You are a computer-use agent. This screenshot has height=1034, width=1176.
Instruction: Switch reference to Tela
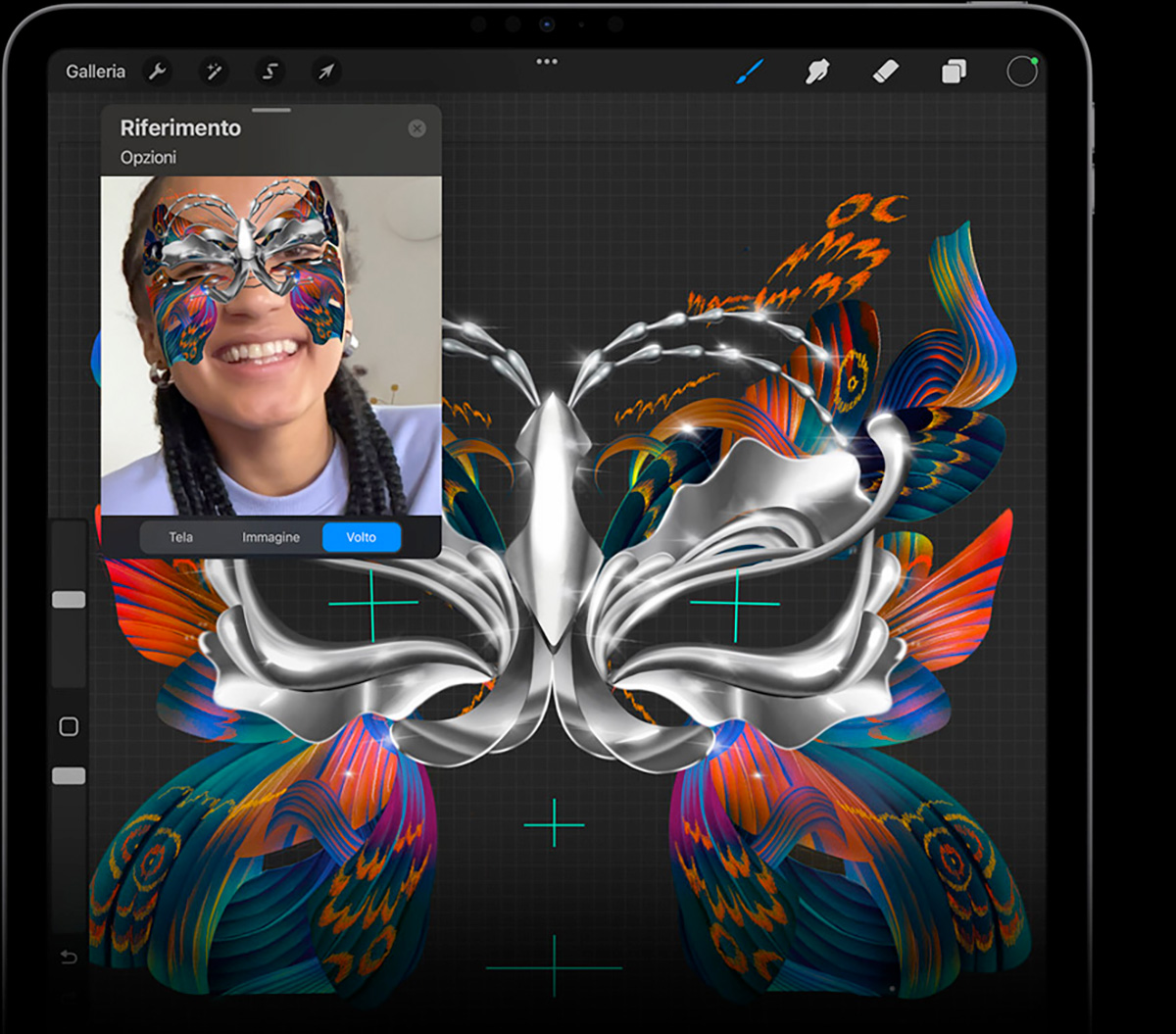(x=180, y=537)
